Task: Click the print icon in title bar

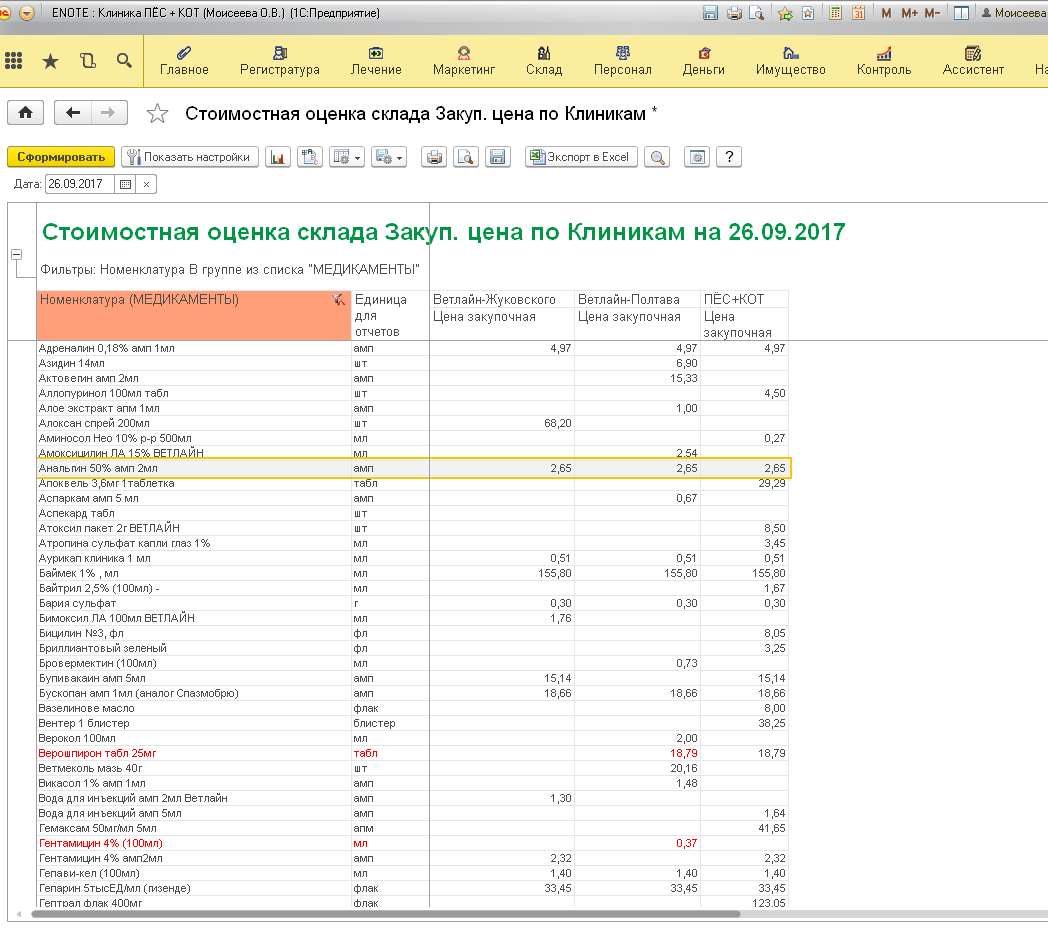Action: (x=734, y=13)
